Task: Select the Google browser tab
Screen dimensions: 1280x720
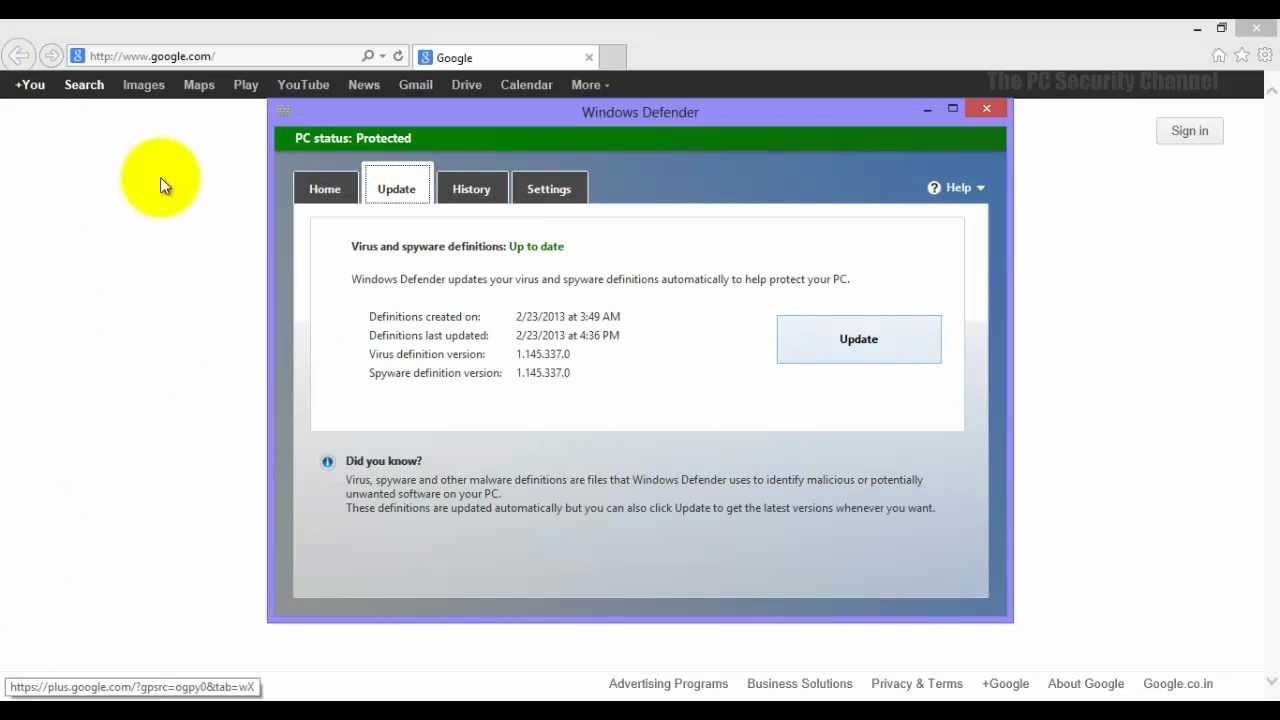Action: click(505, 57)
